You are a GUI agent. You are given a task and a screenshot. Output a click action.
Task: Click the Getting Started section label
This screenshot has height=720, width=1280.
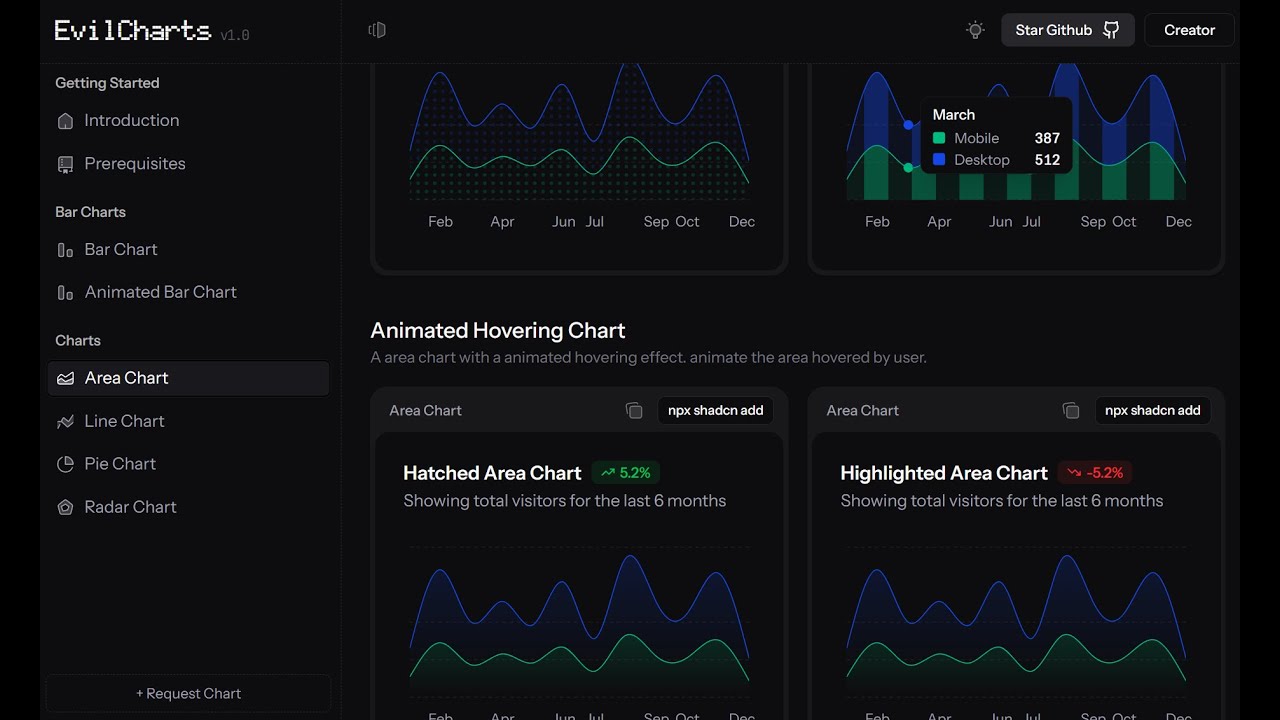click(x=107, y=83)
